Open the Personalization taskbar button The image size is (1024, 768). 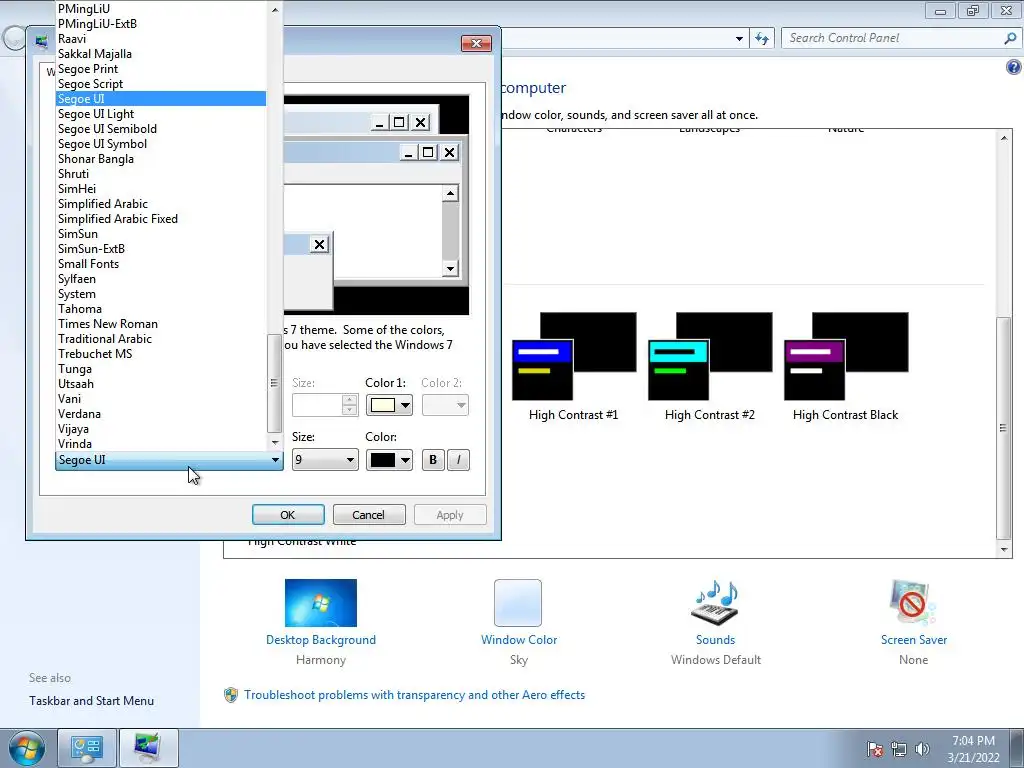[148, 748]
